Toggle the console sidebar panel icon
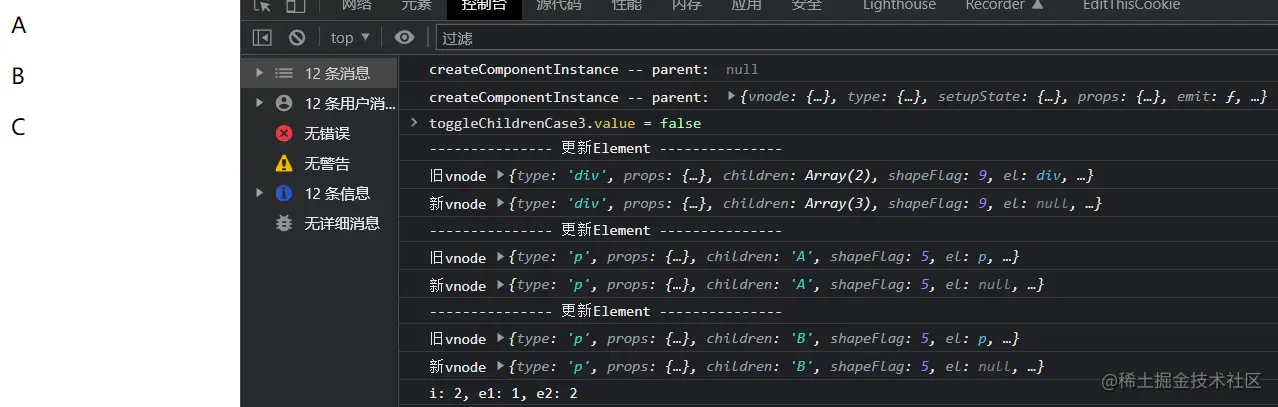The image size is (1278, 407). (x=262, y=37)
